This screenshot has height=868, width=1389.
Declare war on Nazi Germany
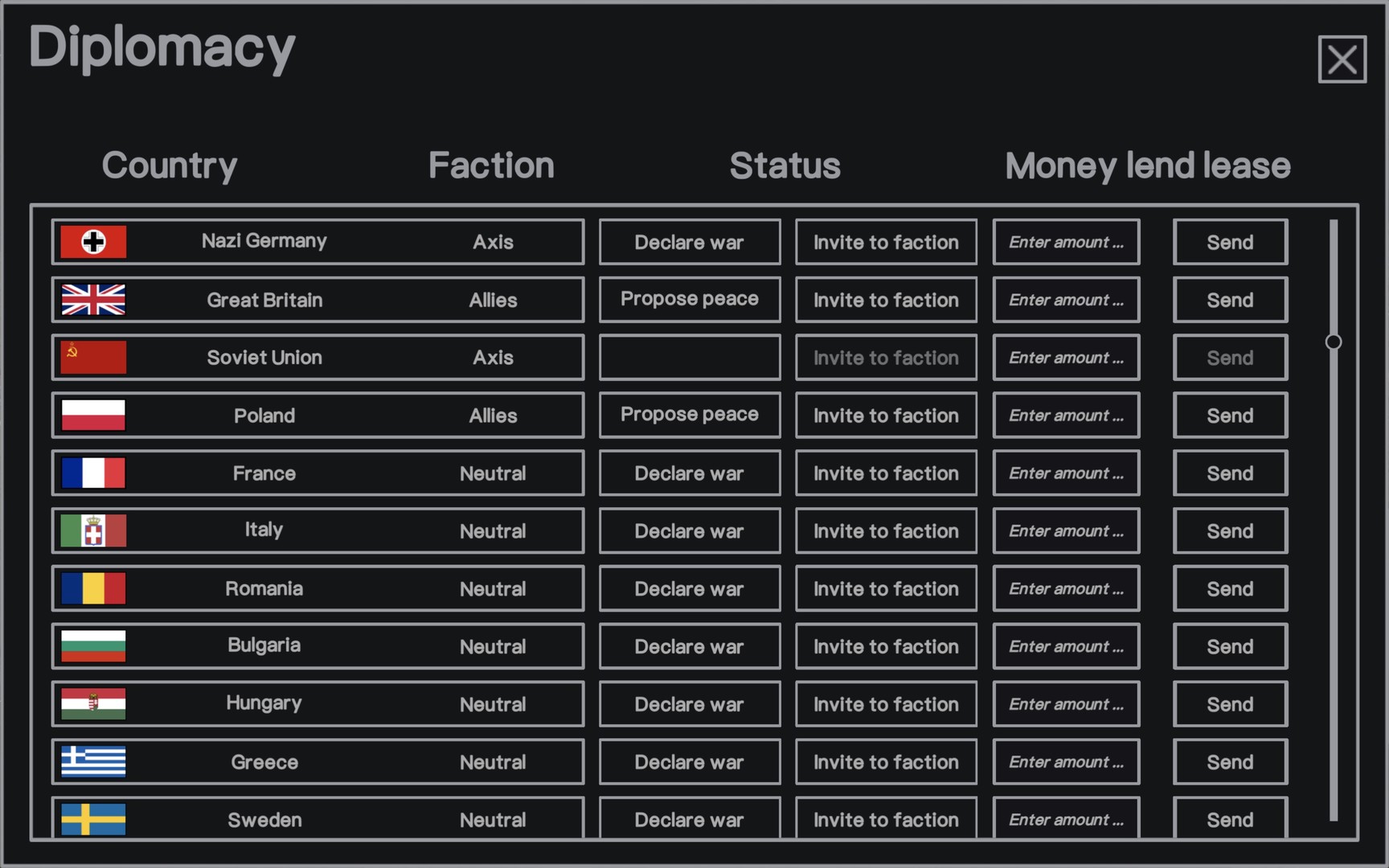[689, 242]
